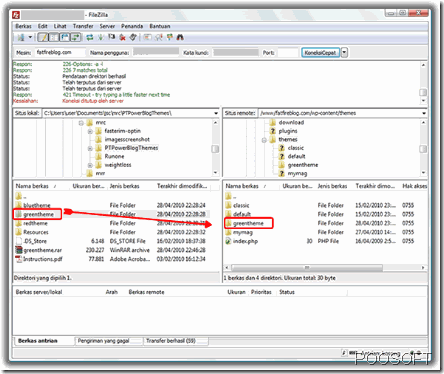Select redtheme folder in local list
The image size is (444, 374).
pyautogui.click(x=35, y=223)
